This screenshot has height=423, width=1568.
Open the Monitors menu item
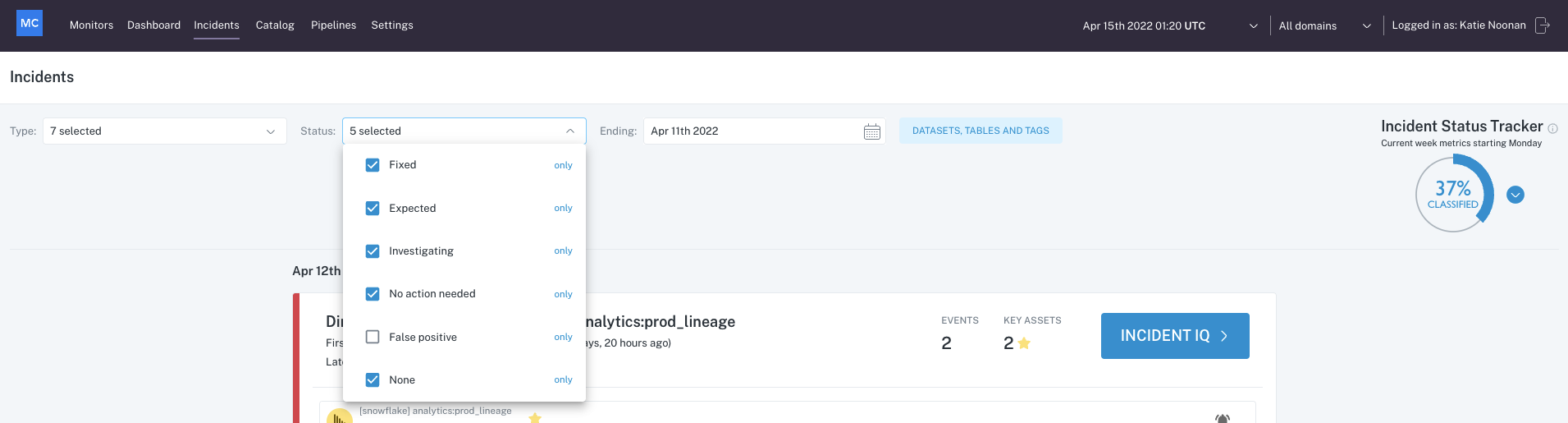[x=92, y=25]
